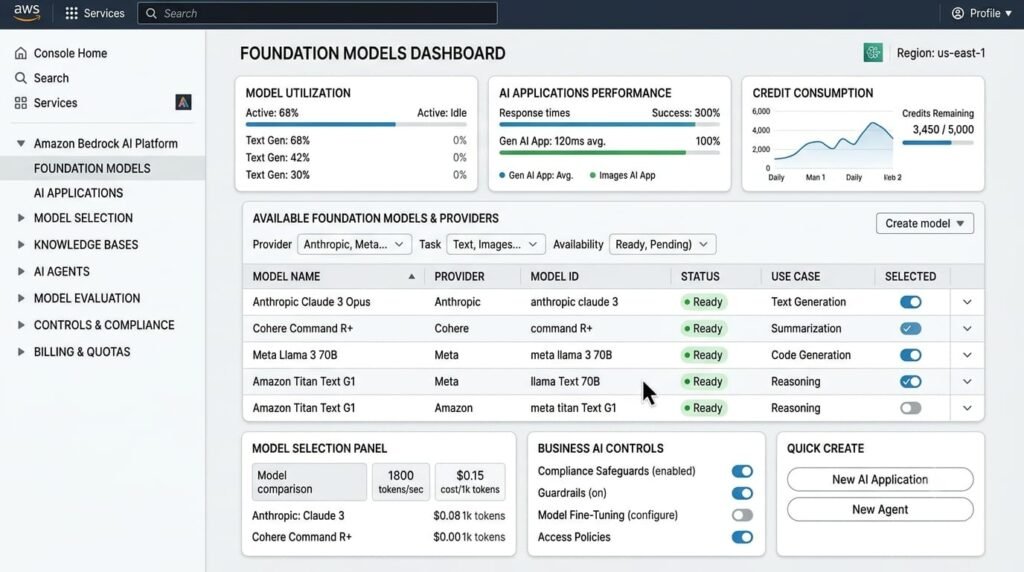The image size is (1024, 572).
Task: Open Foundation Models in sidebar
Action: point(103,168)
